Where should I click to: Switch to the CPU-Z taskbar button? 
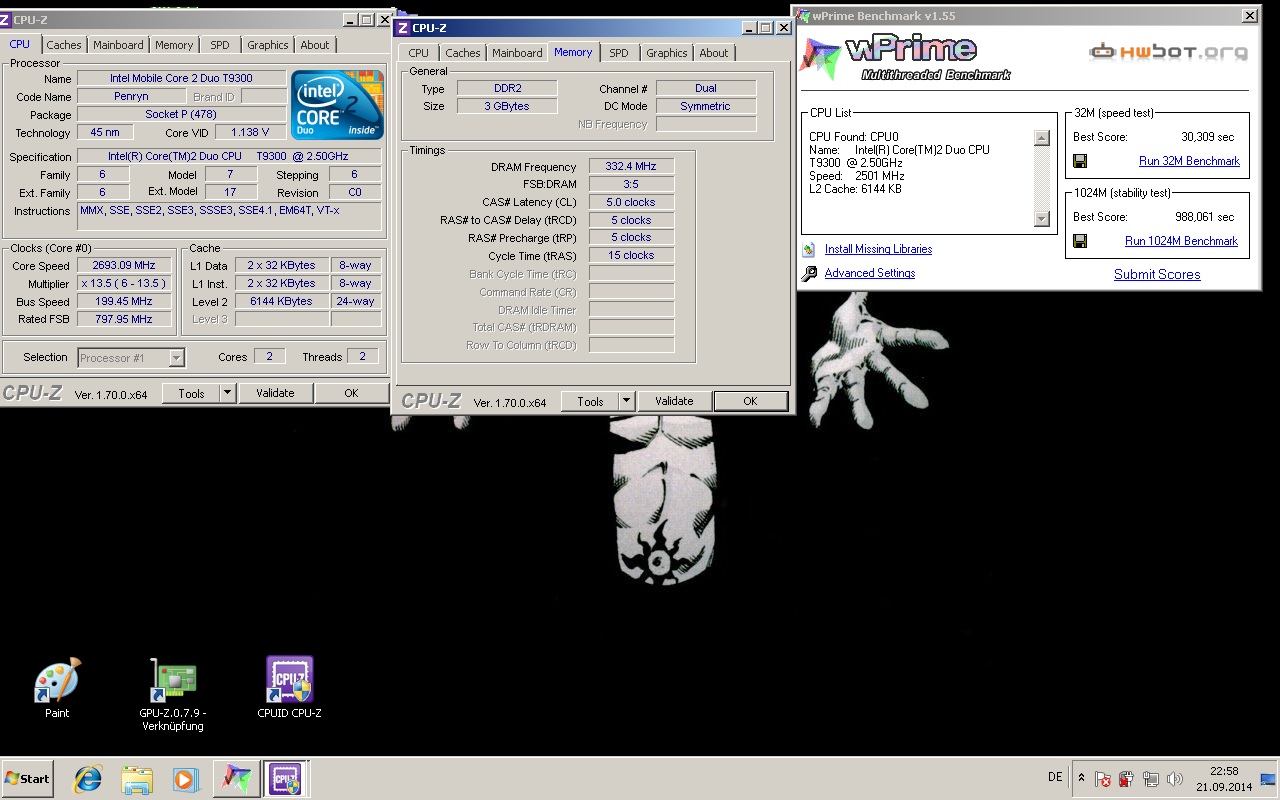(285, 779)
